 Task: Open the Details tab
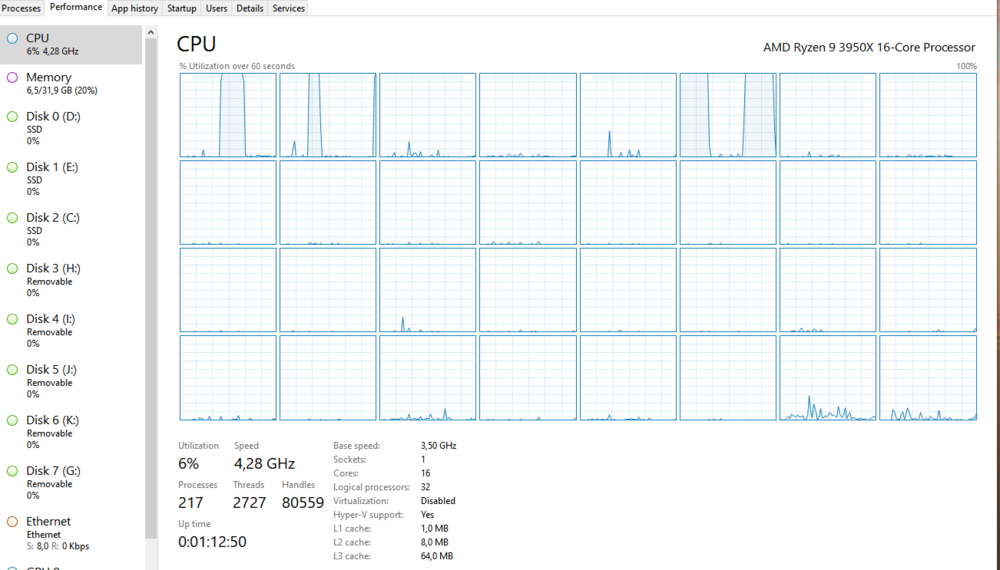click(249, 8)
